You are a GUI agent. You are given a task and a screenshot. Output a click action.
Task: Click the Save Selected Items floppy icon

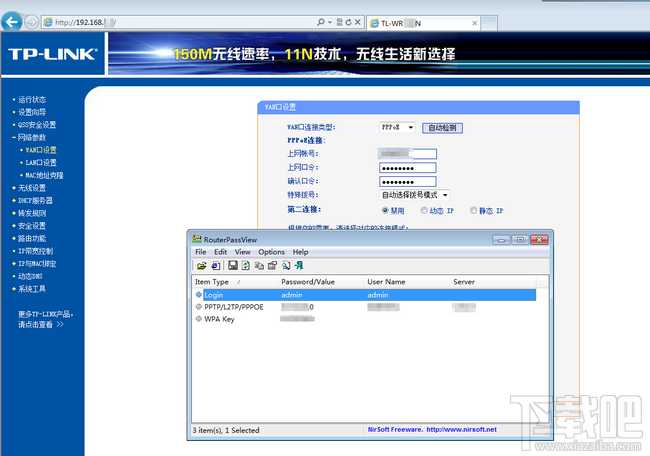tap(233, 265)
